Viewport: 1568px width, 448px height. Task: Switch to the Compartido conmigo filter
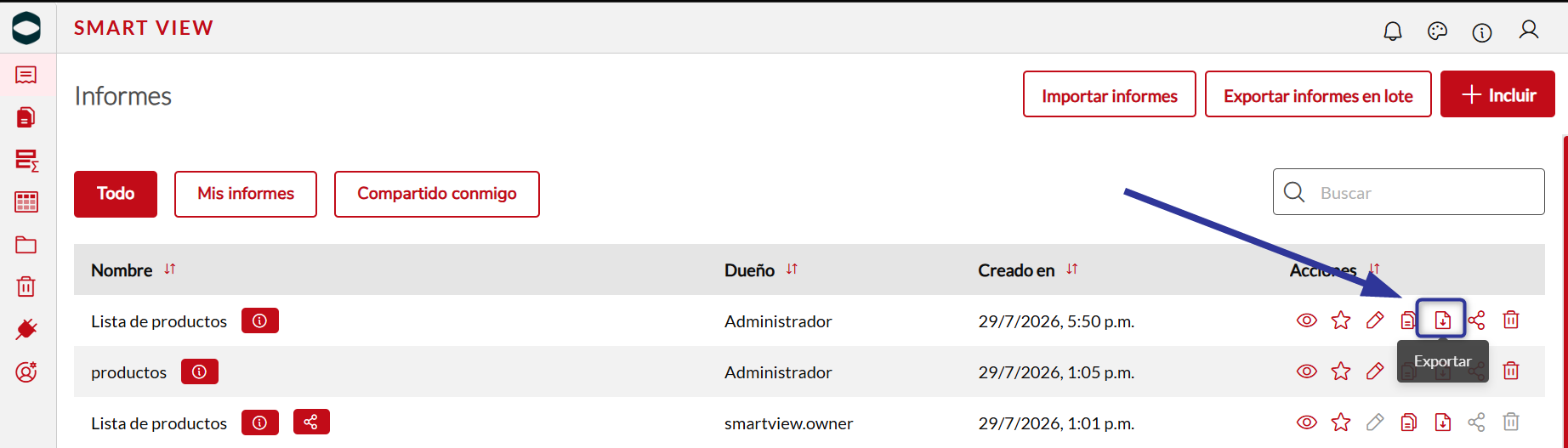[437, 194]
